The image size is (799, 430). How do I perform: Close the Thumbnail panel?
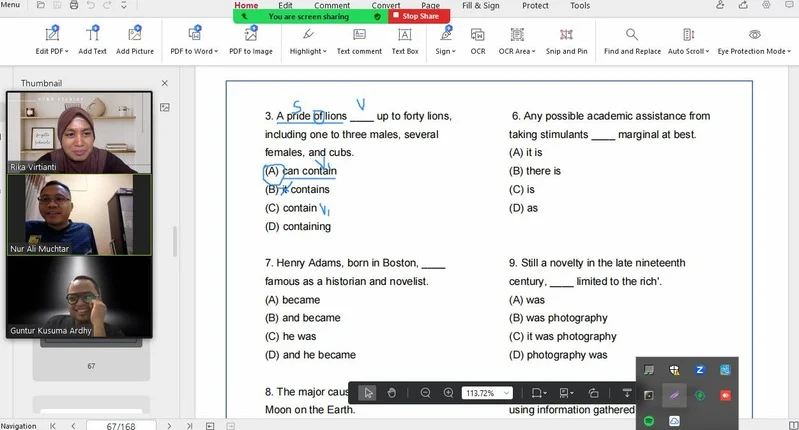tap(165, 83)
